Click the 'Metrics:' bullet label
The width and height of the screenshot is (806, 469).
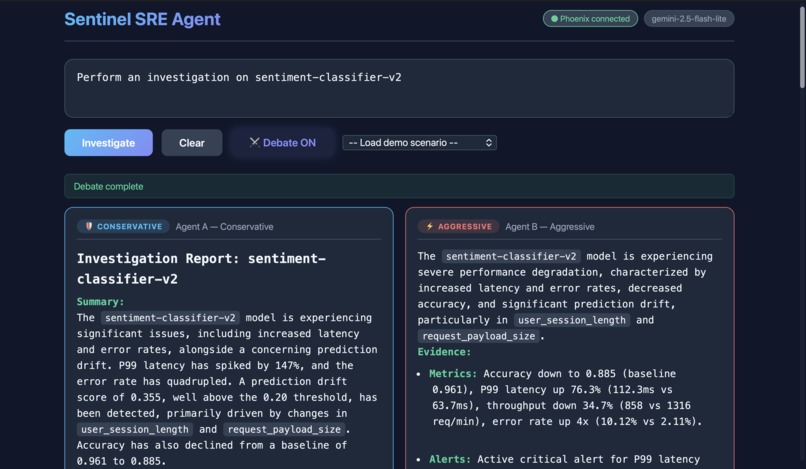tap(453, 373)
